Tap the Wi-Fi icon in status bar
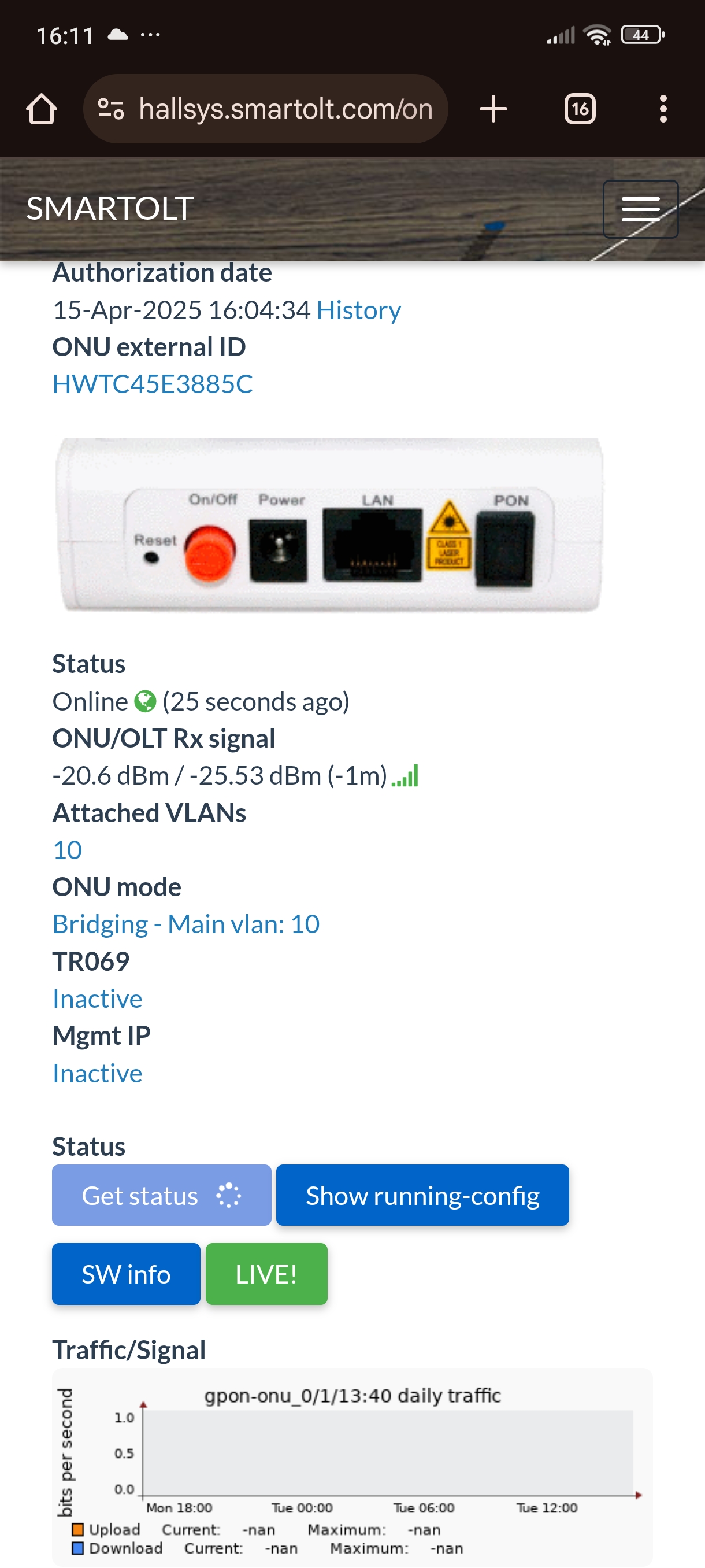This screenshot has height=1568, width=705. click(598, 35)
